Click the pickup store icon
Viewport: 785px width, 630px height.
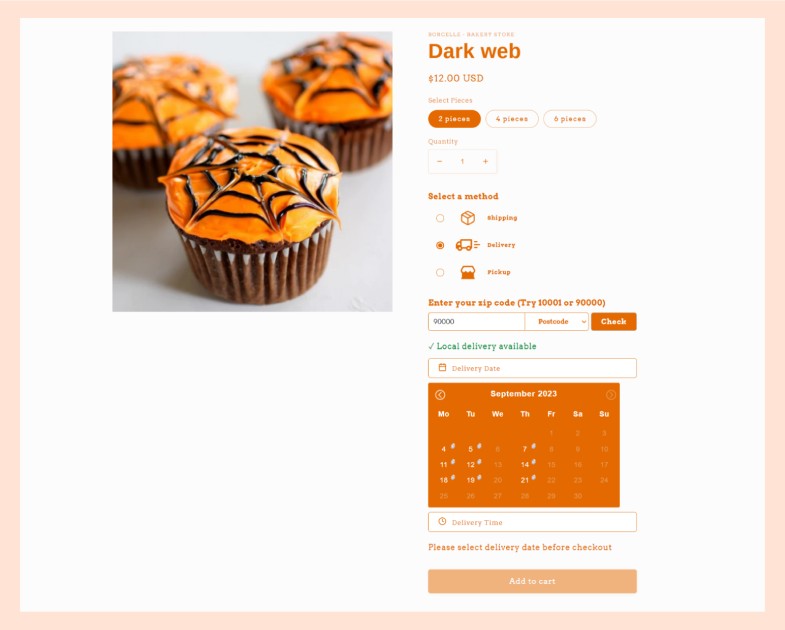[468, 272]
